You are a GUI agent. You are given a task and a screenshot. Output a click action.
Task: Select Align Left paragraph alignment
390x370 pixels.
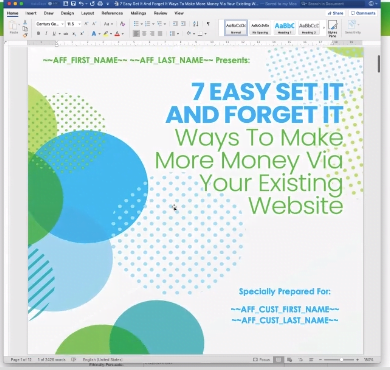pos(136,34)
